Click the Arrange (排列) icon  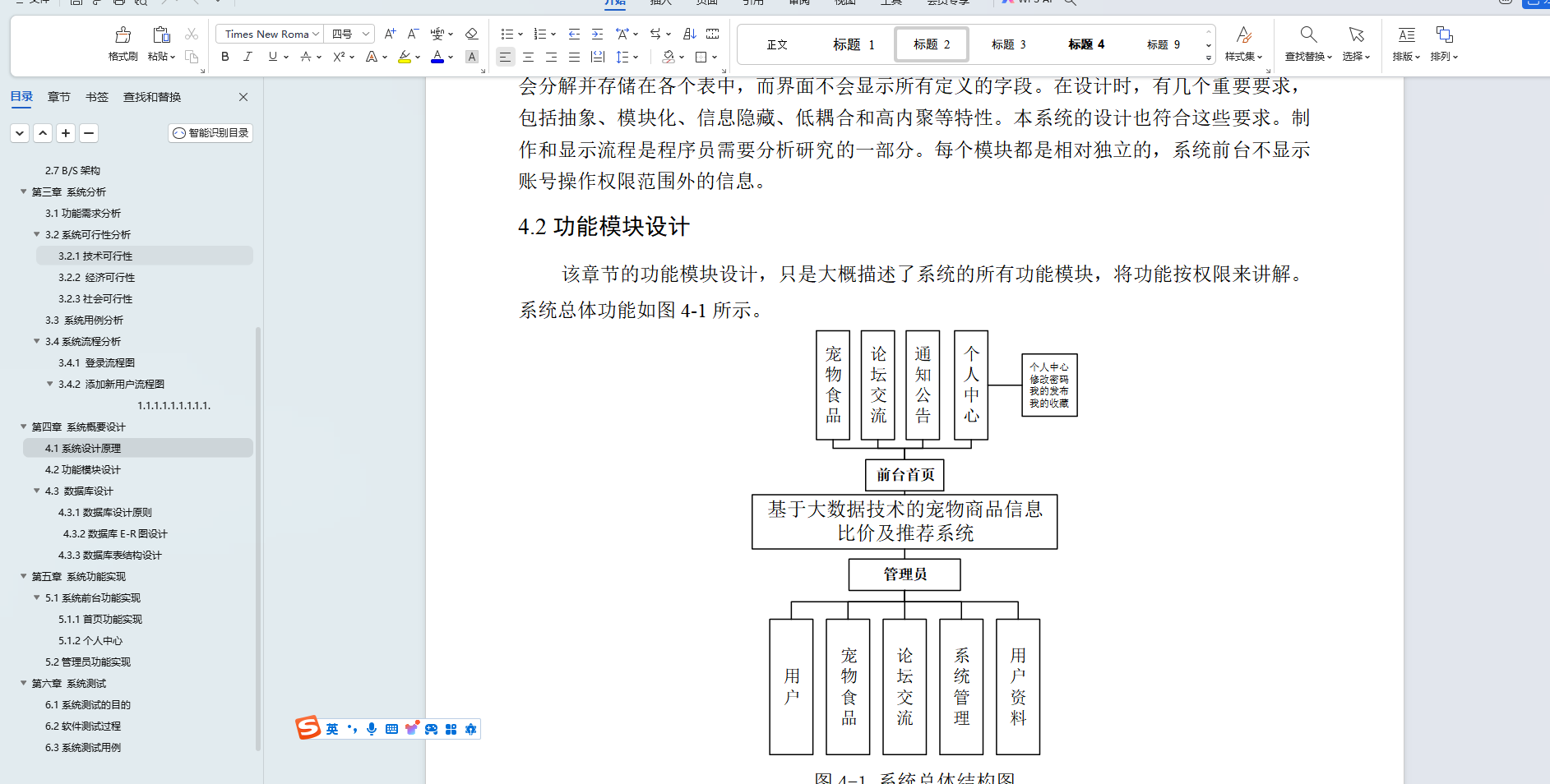click(1444, 35)
